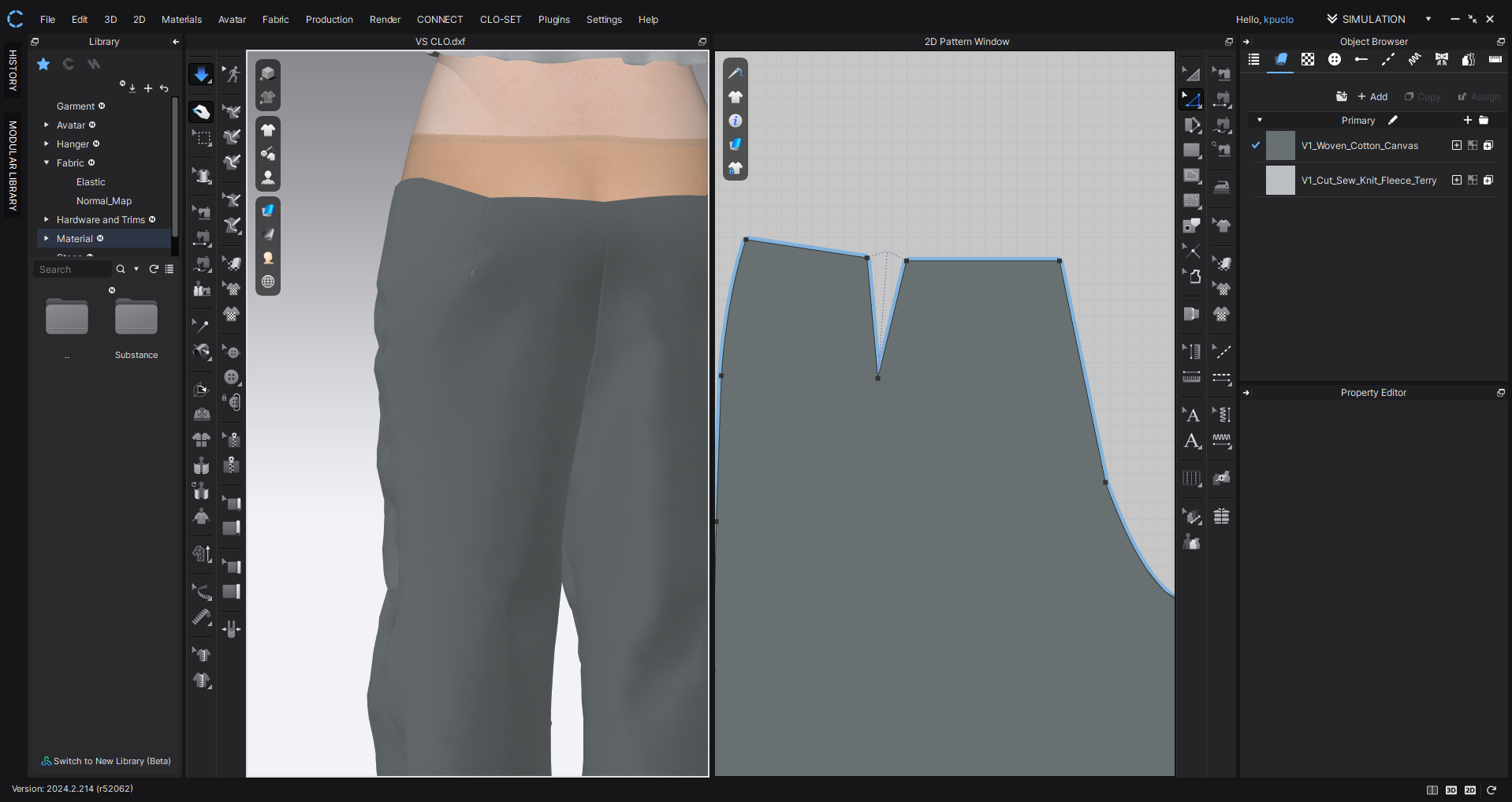The image size is (1512, 802).
Task: Expand the Material library folder
Action: click(x=47, y=239)
